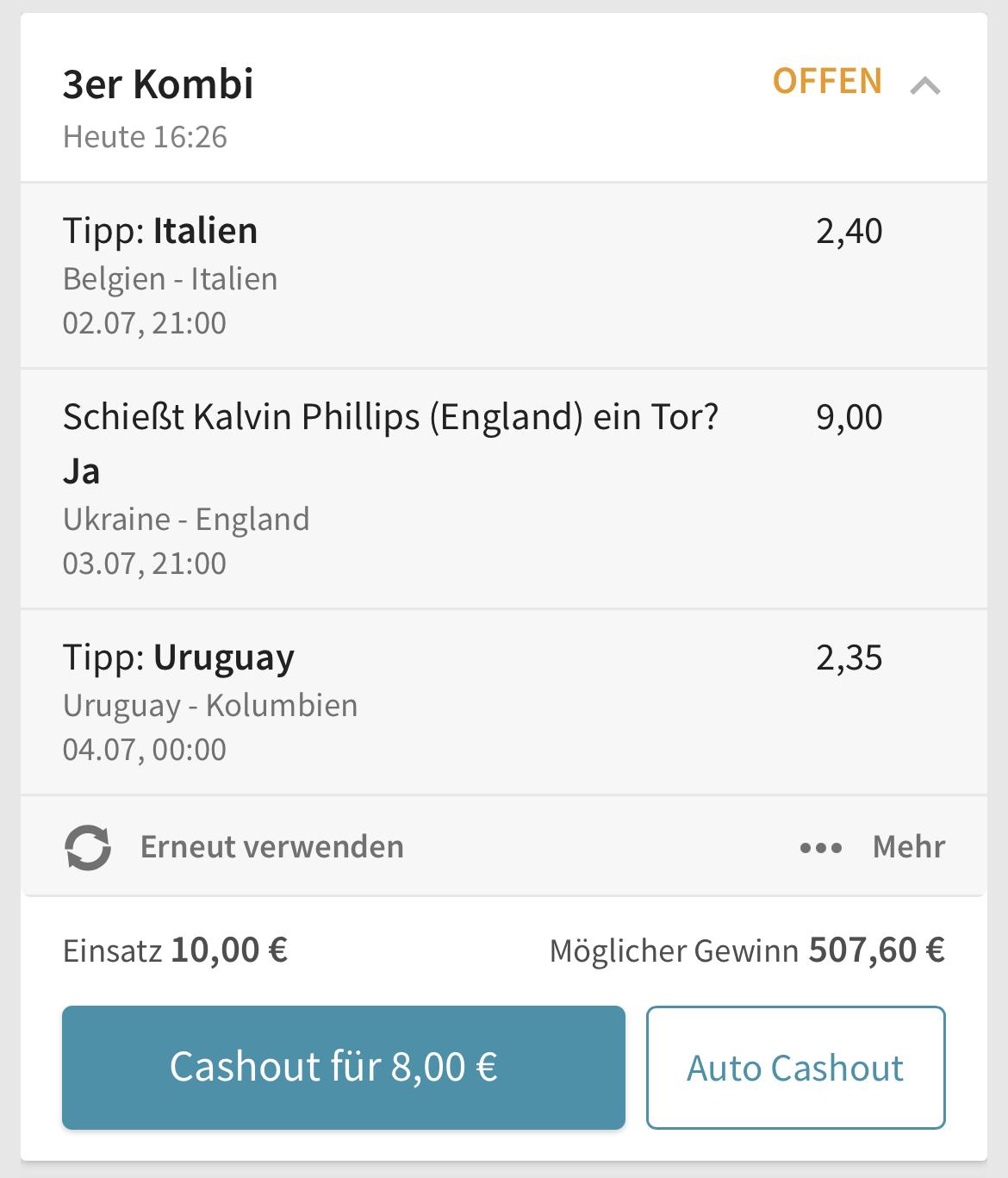The height and width of the screenshot is (1178, 1008).
Task: Click the circular arrows reuse icon
Action: pos(88,848)
